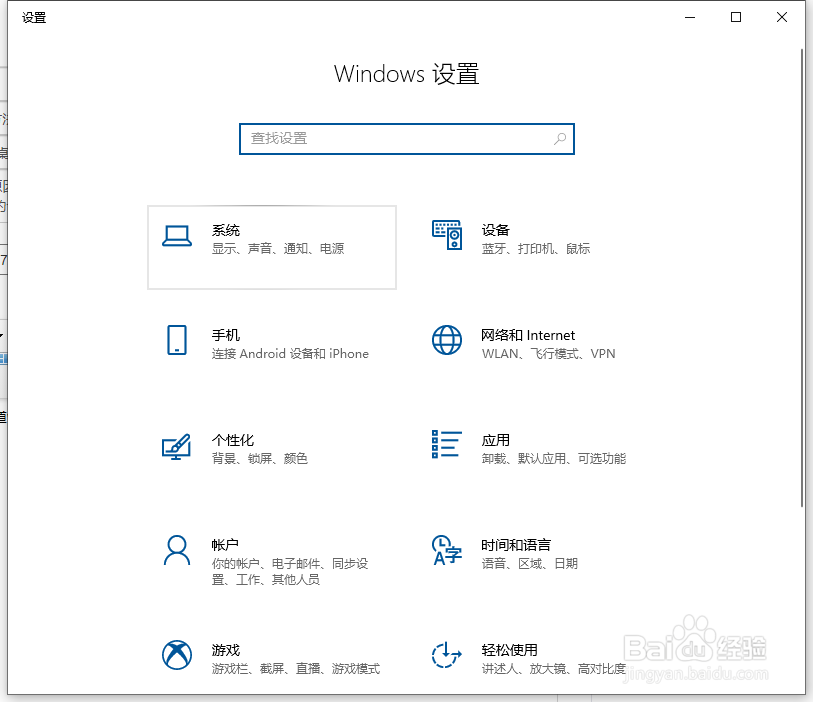Click the text 背景、锁屏、颜色
813x702 pixels.
point(260,458)
